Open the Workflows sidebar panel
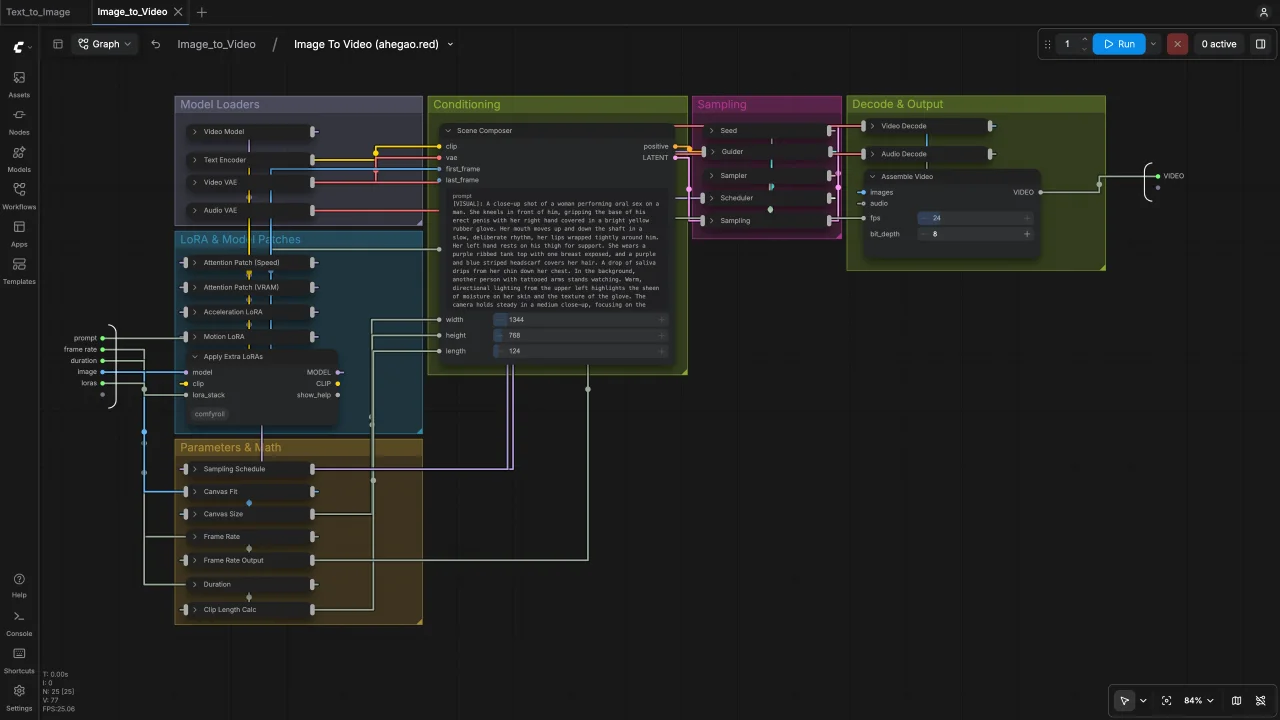 click(x=19, y=196)
